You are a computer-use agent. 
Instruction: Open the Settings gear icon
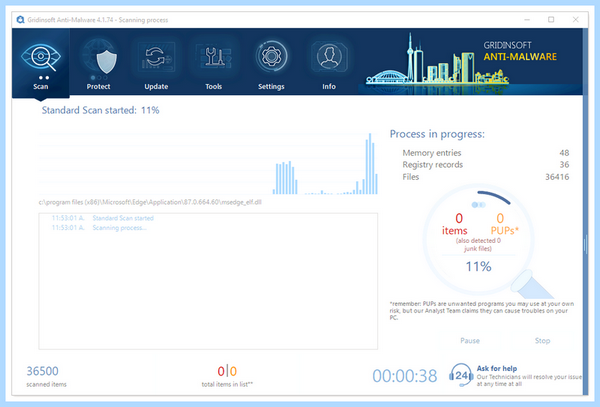click(271, 57)
